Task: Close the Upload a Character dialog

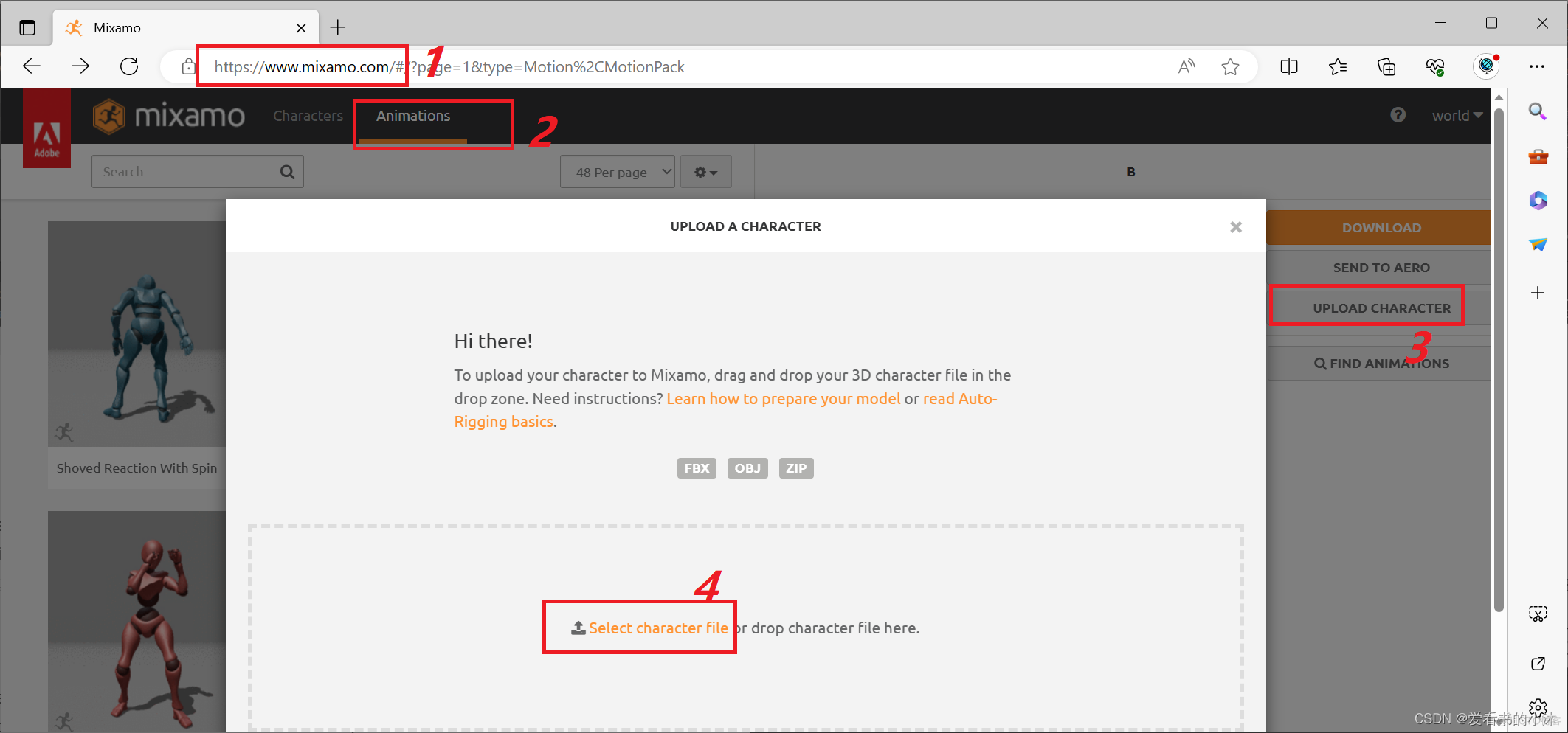Action: [1236, 227]
